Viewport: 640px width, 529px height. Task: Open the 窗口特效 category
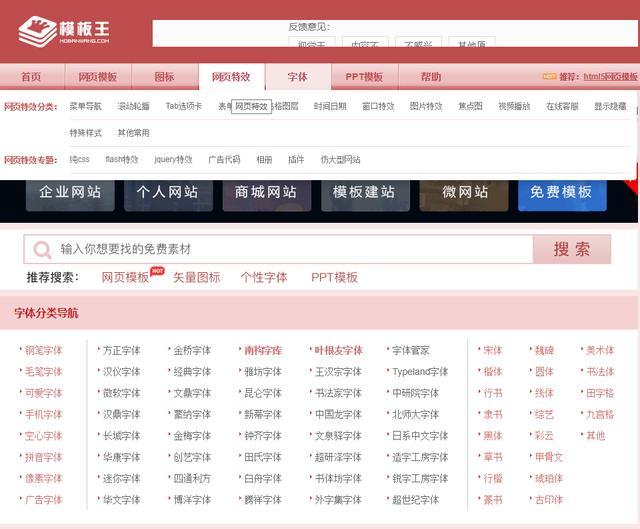378,107
